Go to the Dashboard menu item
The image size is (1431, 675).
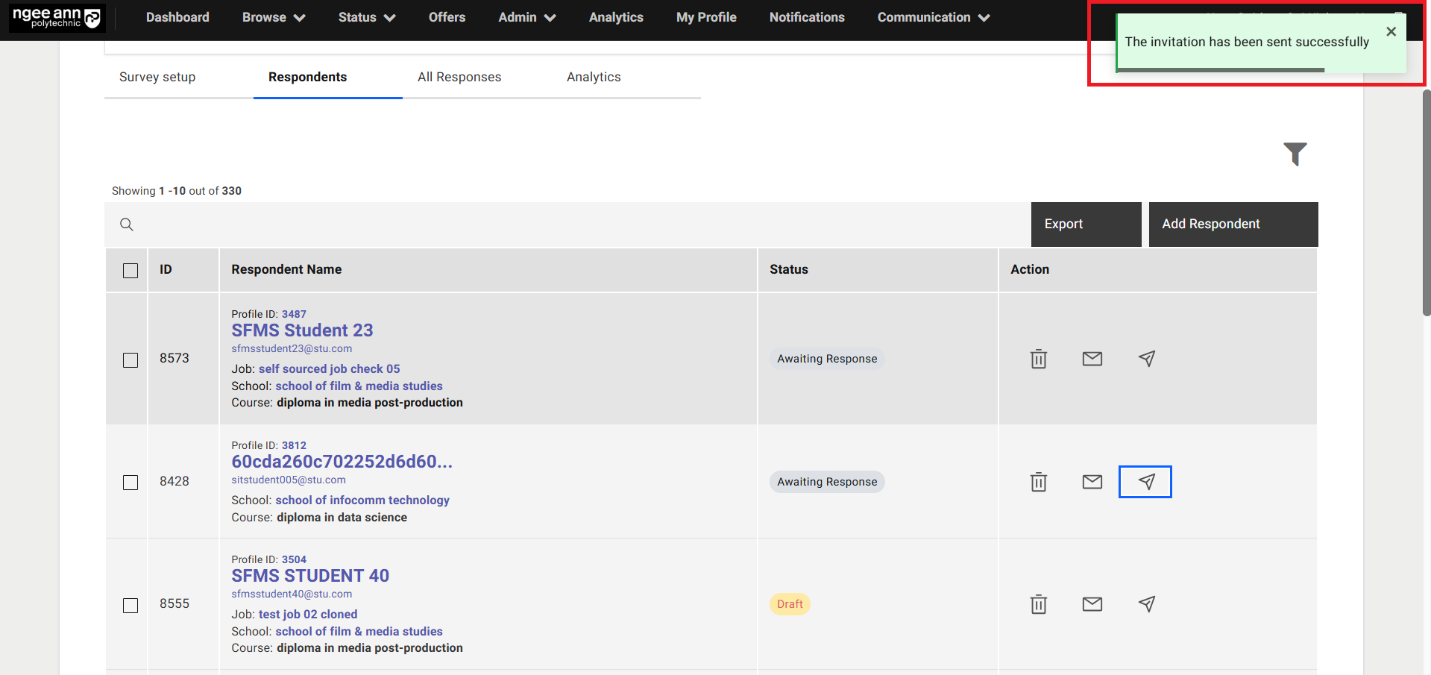177,17
